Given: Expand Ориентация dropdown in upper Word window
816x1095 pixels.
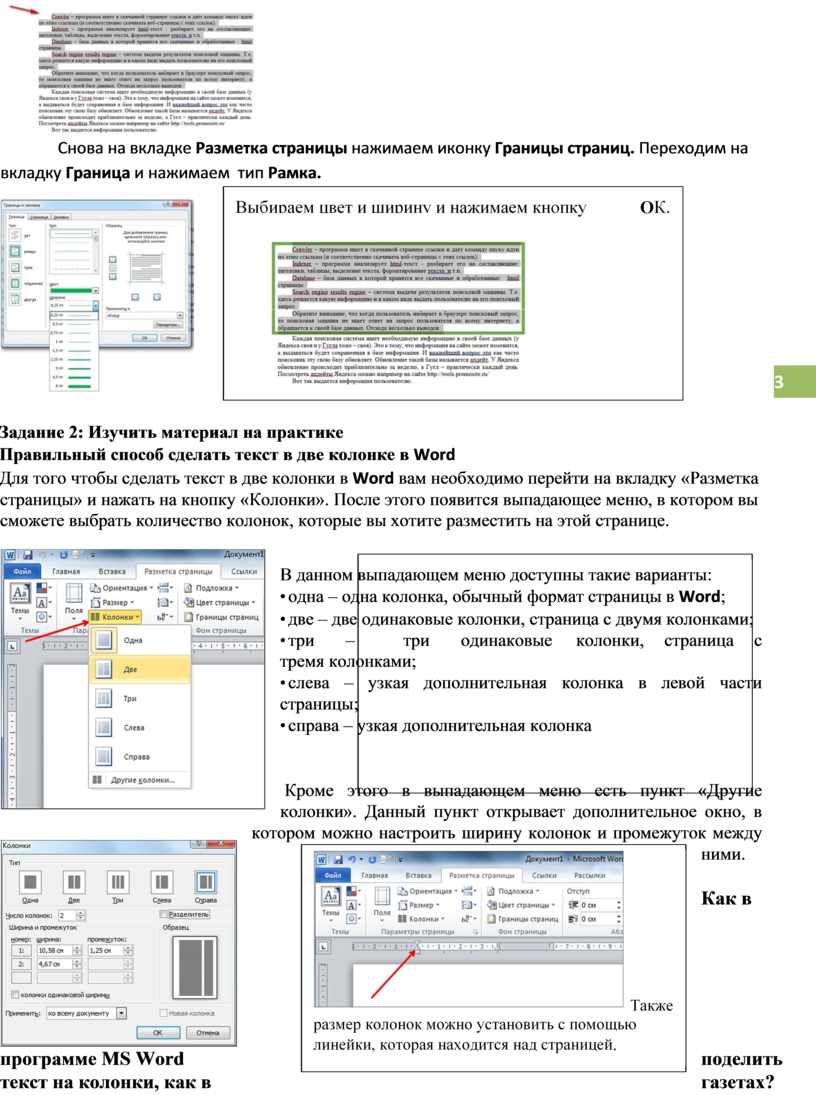Looking at the screenshot, I should [120, 588].
